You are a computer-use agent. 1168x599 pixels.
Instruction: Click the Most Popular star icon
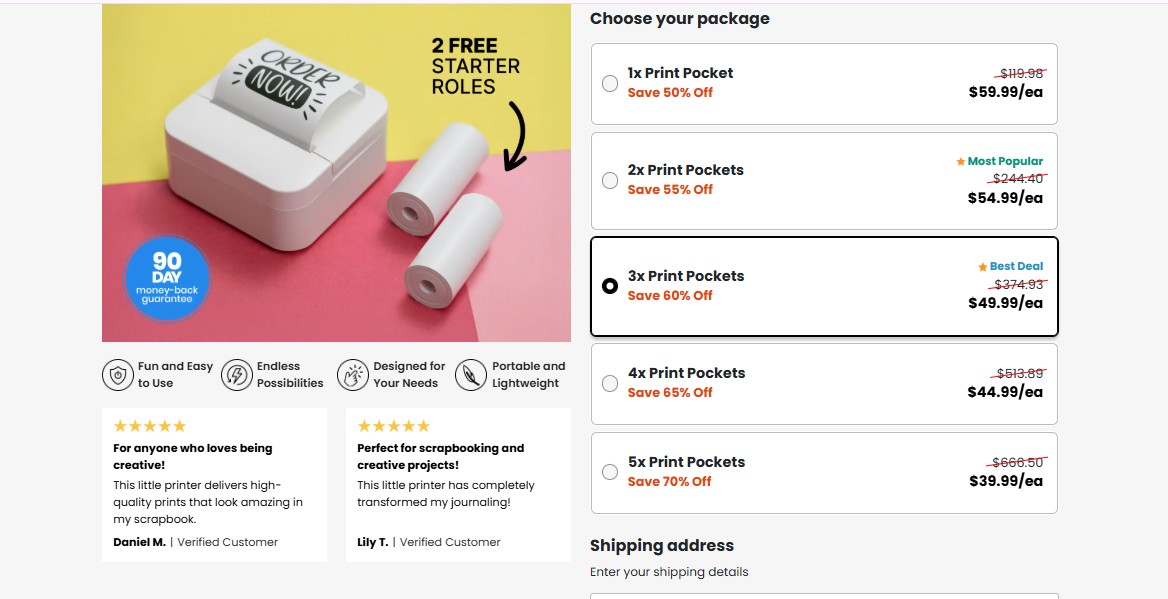[961, 161]
